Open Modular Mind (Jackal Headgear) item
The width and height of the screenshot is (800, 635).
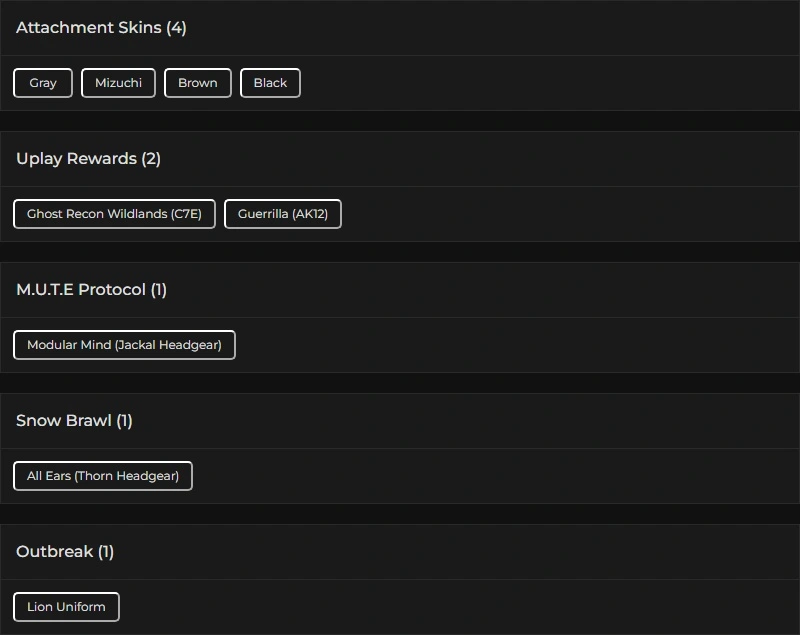pos(124,345)
